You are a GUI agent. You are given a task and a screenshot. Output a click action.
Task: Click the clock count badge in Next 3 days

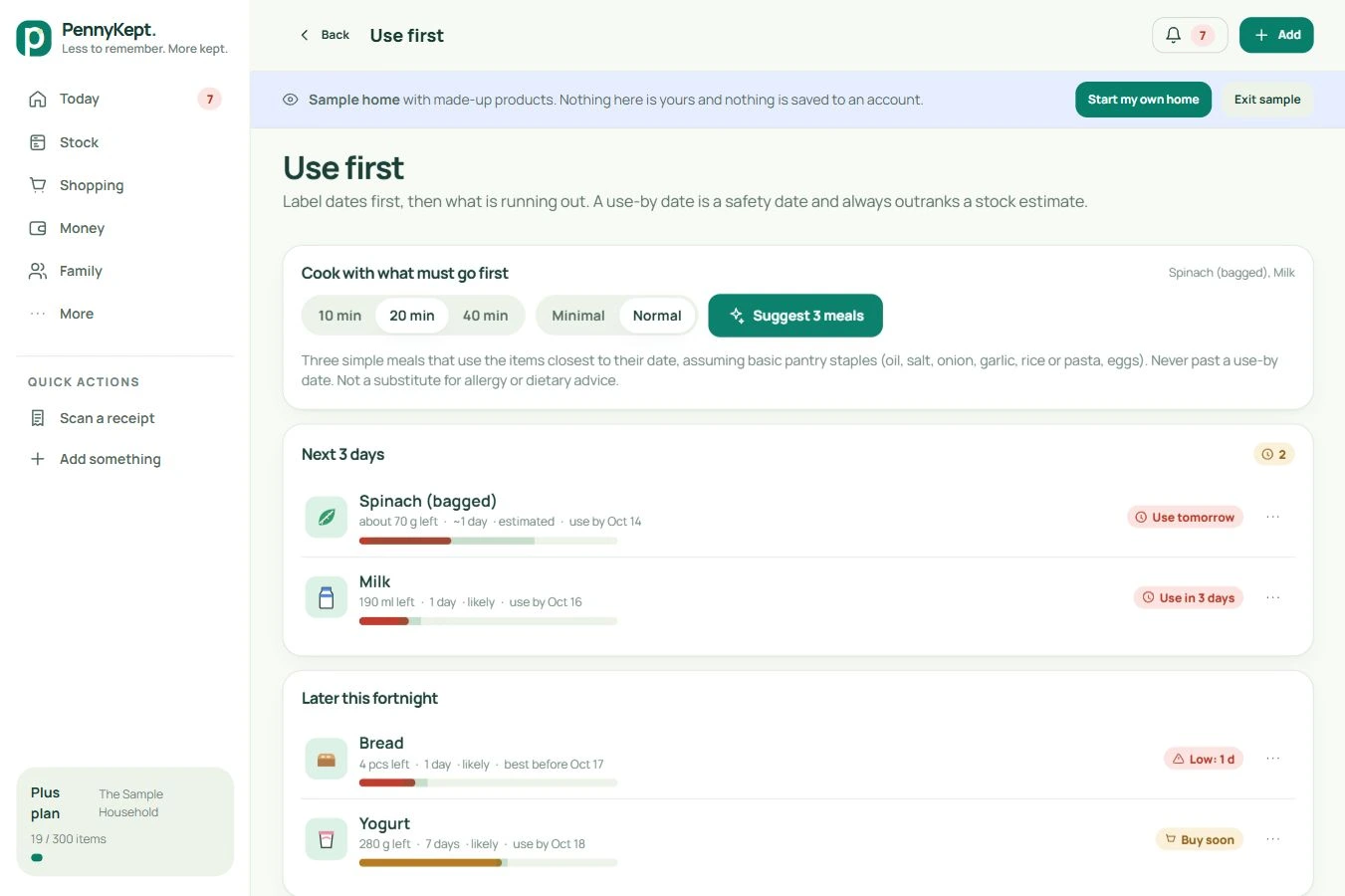[x=1273, y=454]
